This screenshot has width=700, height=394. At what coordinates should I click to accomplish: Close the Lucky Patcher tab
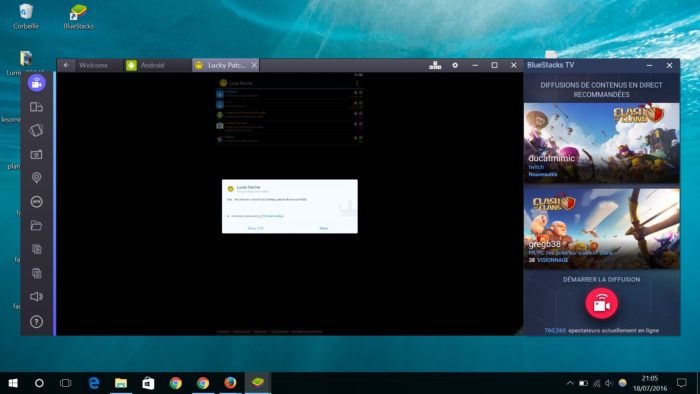(254, 65)
